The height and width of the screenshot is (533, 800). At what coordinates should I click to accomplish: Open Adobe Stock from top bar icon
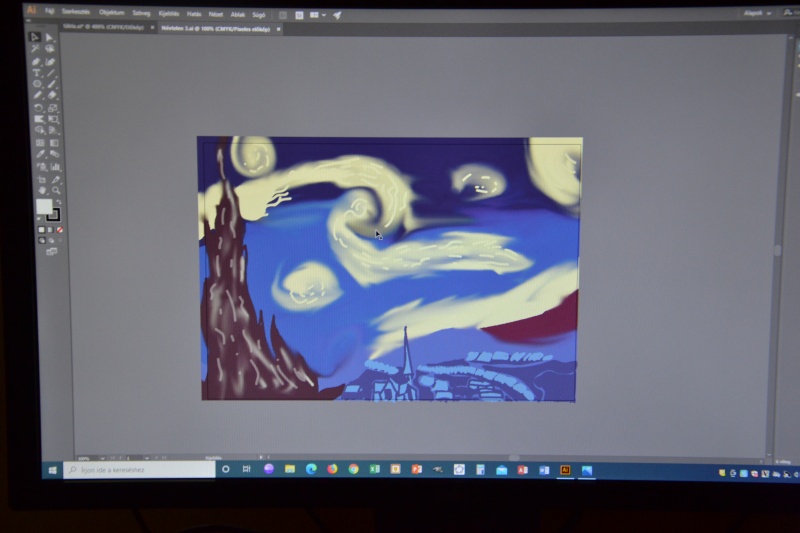(299, 15)
